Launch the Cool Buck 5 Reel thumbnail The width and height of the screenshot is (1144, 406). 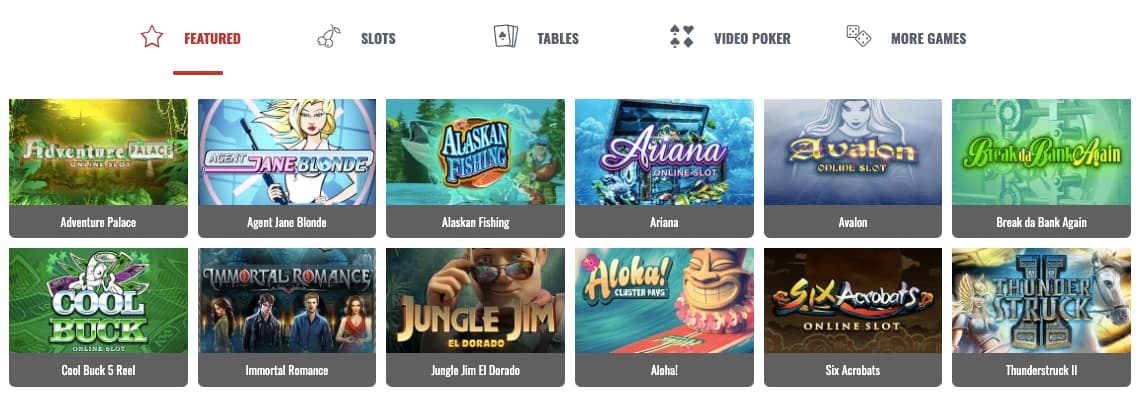point(98,301)
